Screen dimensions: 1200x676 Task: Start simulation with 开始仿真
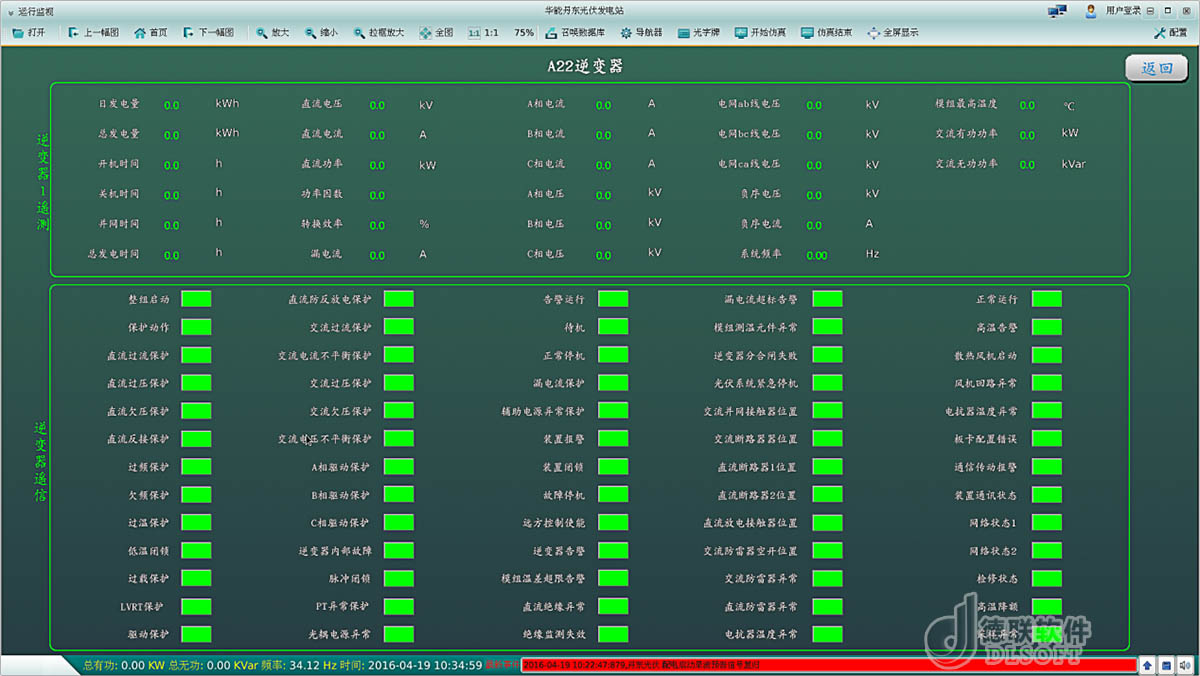point(760,32)
